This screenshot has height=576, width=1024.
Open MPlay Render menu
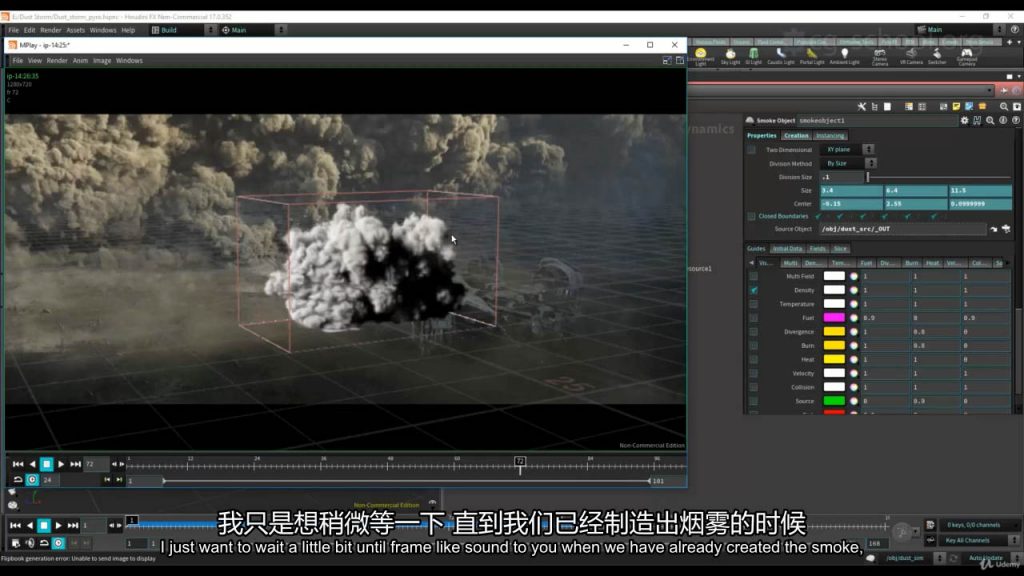click(57, 61)
